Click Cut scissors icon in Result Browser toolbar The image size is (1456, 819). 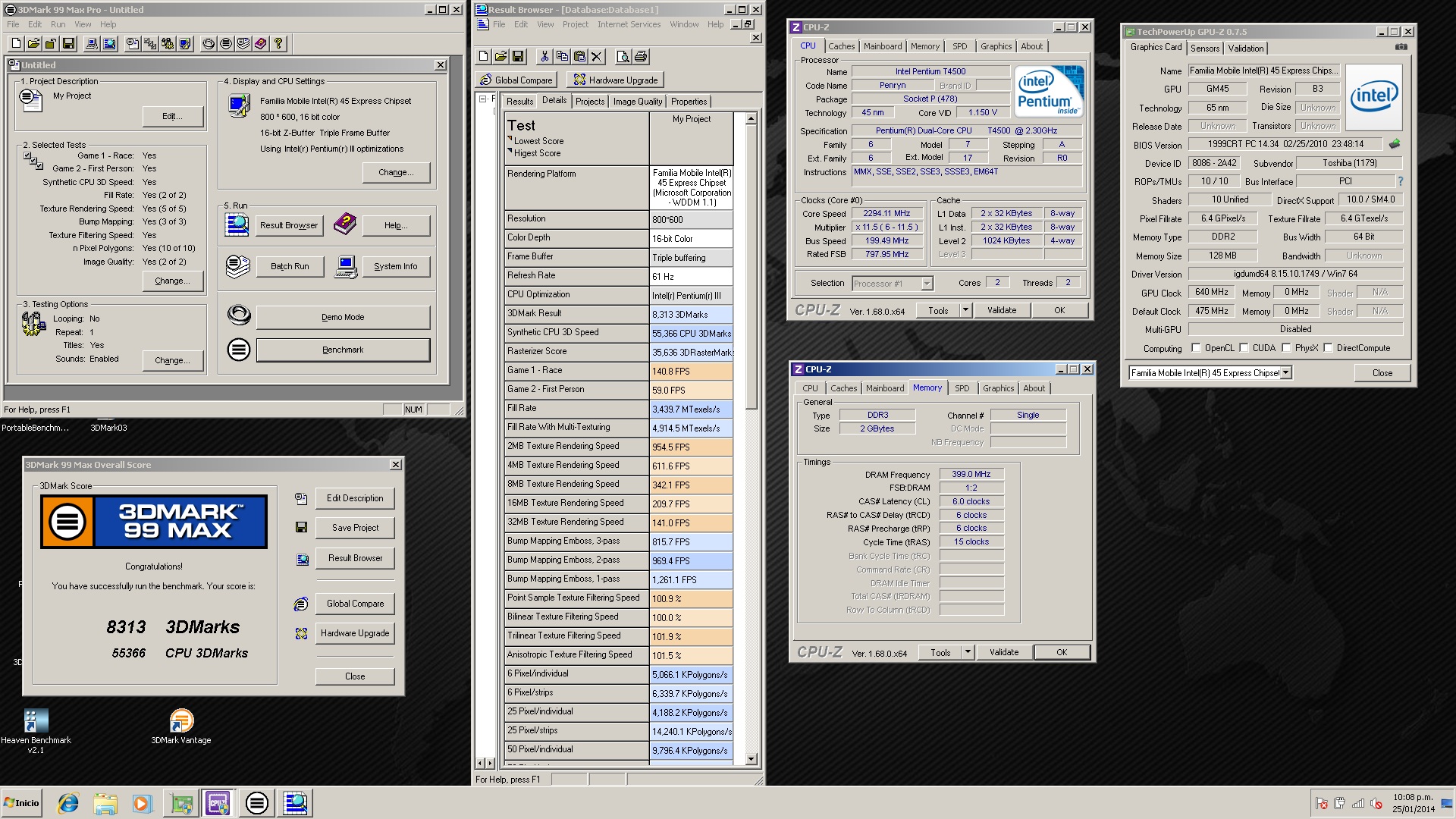tap(544, 57)
